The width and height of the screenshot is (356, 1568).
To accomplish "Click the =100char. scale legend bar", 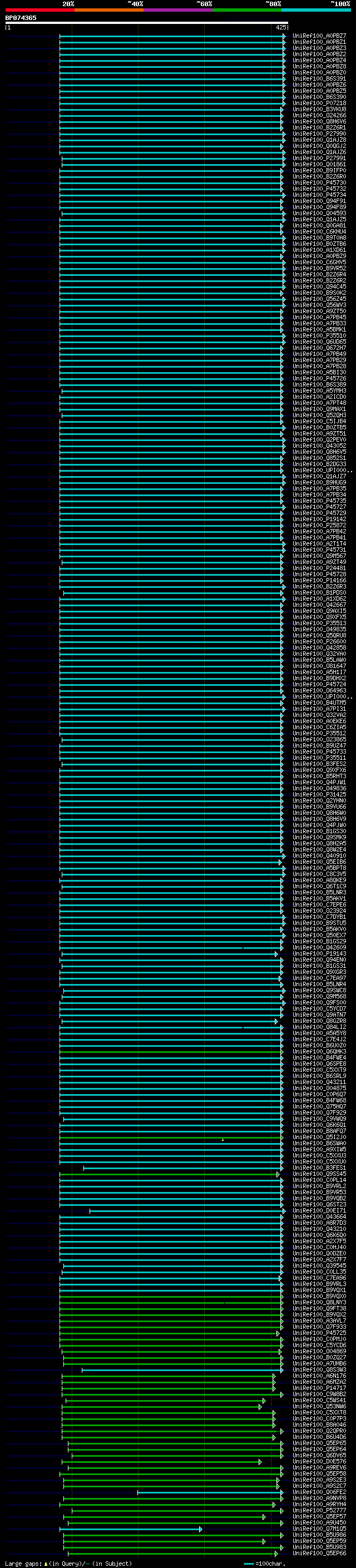I will [x=248, y=1564].
